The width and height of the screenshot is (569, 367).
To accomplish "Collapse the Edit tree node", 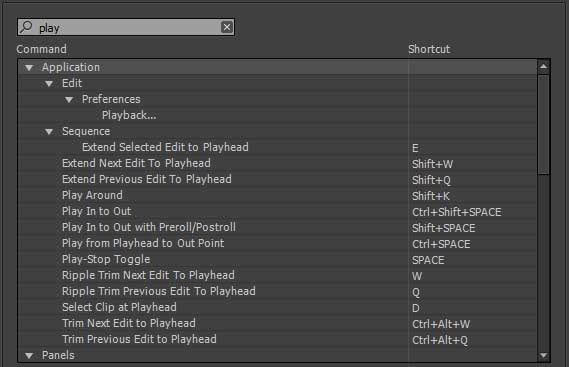I will point(49,84).
